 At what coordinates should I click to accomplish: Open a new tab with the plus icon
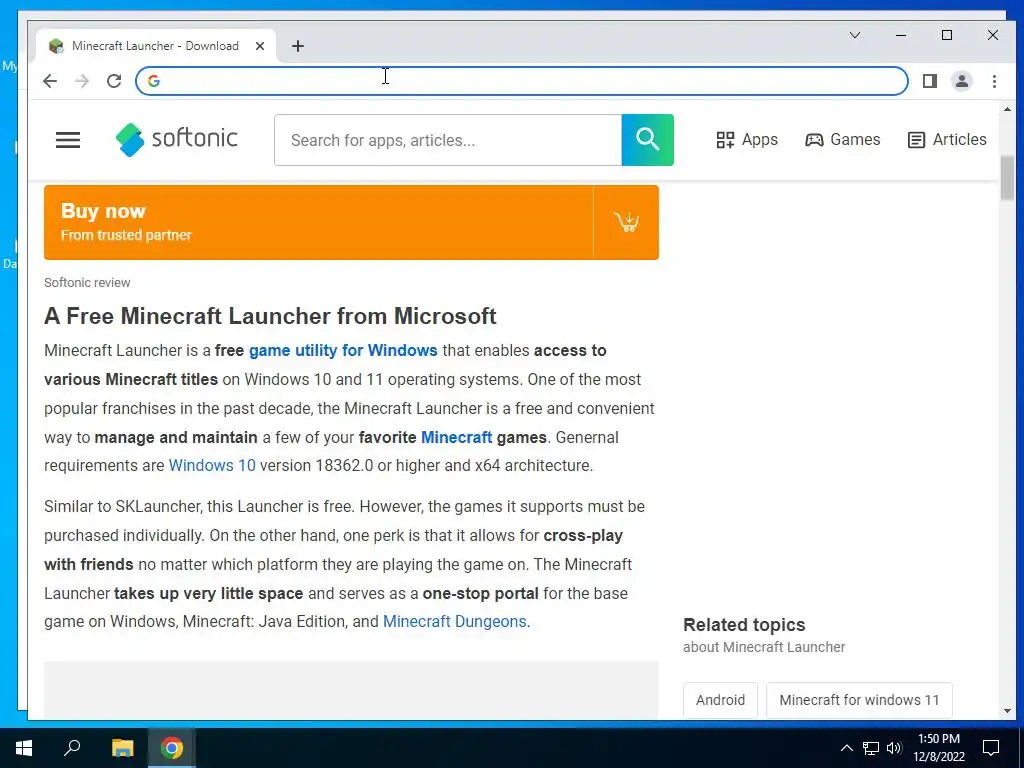[x=298, y=46]
